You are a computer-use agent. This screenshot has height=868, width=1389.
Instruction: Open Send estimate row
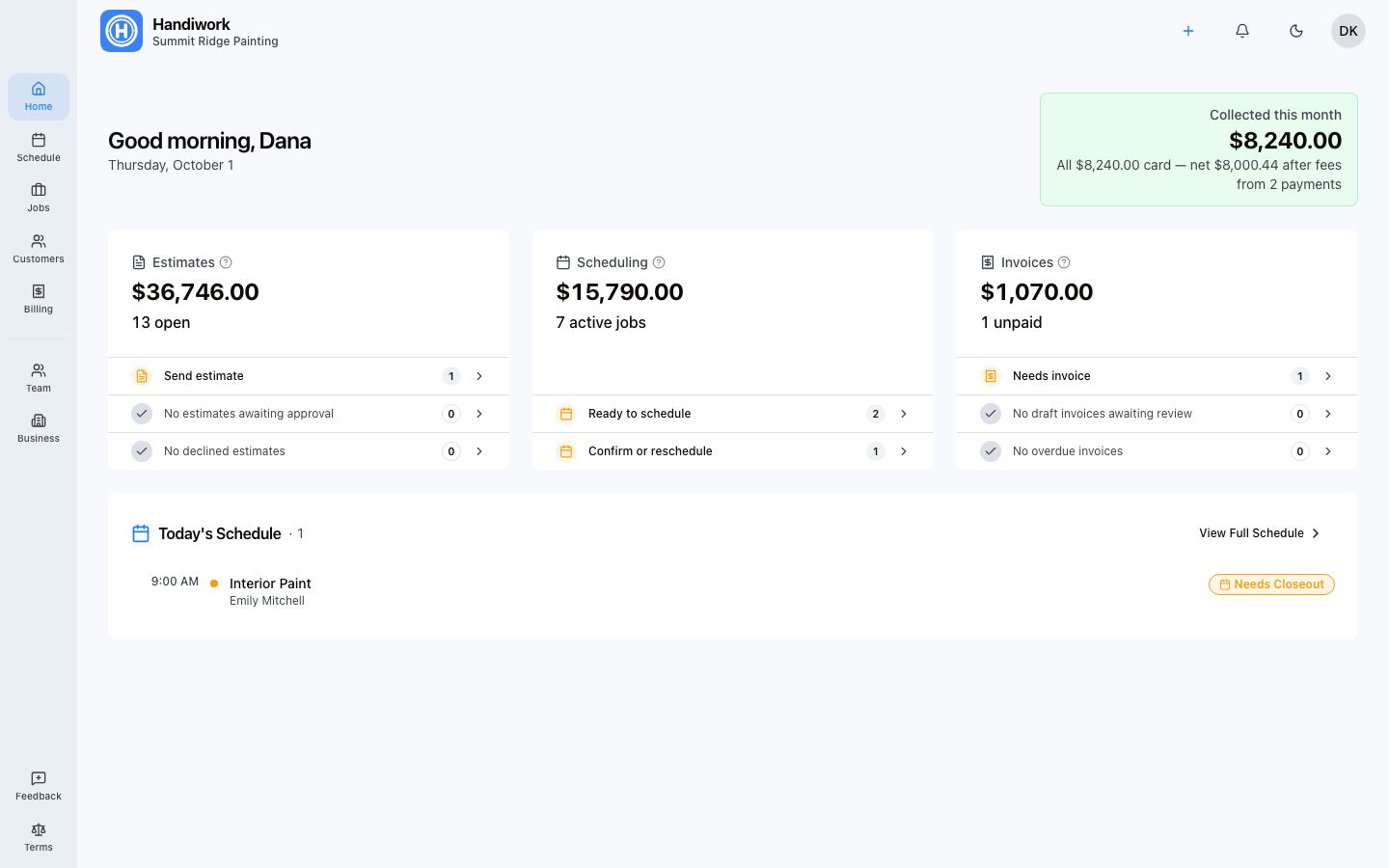(x=309, y=376)
